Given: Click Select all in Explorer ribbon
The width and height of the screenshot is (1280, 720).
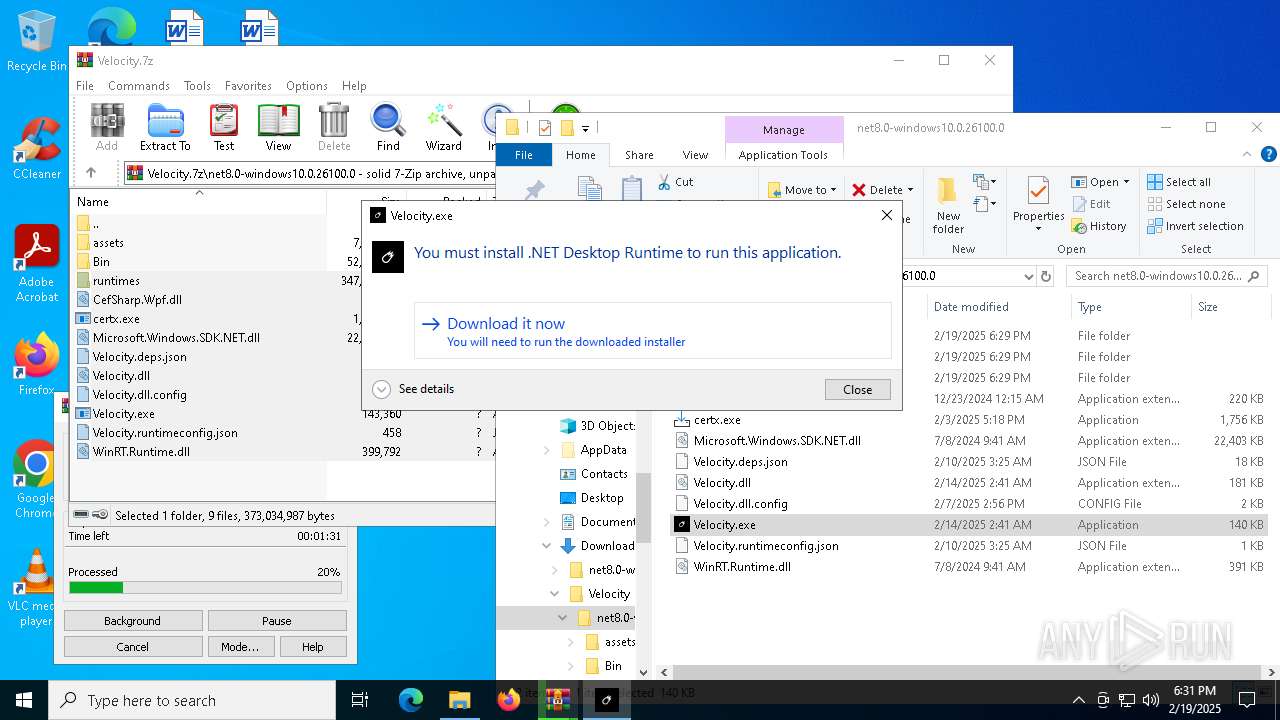Looking at the screenshot, I should pos(1180,182).
